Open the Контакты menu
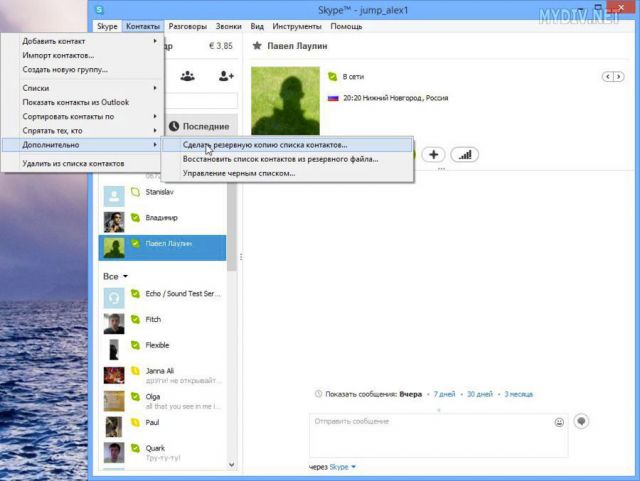 (x=143, y=27)
